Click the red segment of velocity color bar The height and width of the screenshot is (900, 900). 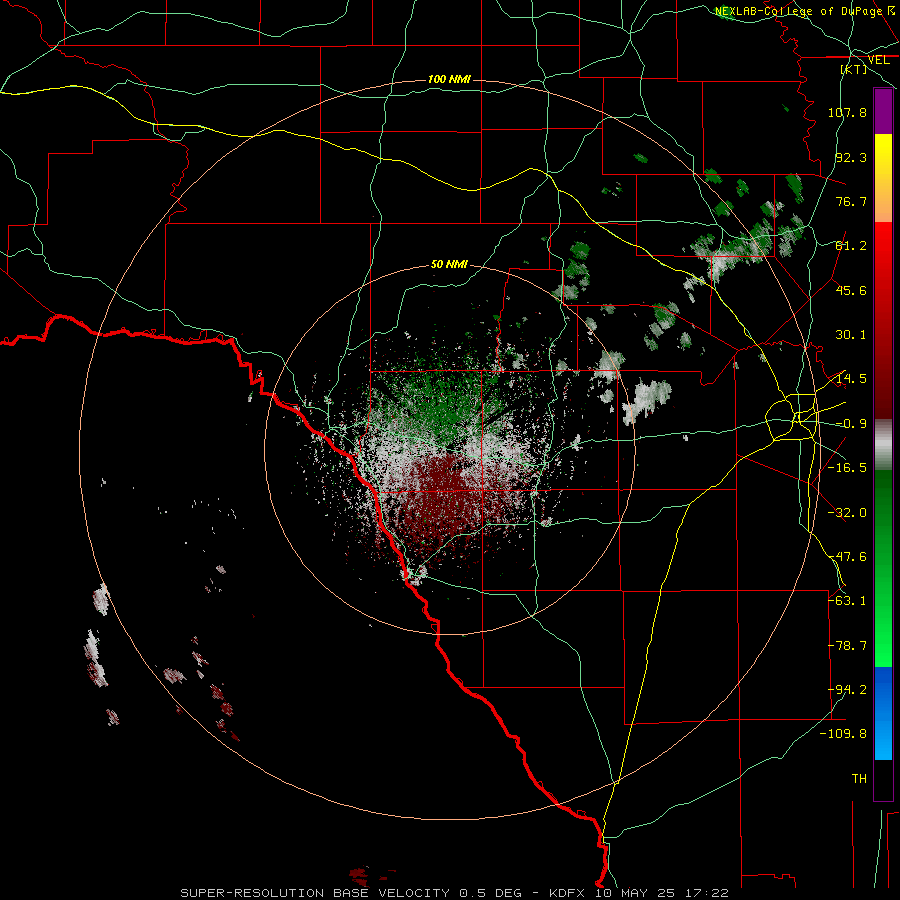tap(883, 320)
